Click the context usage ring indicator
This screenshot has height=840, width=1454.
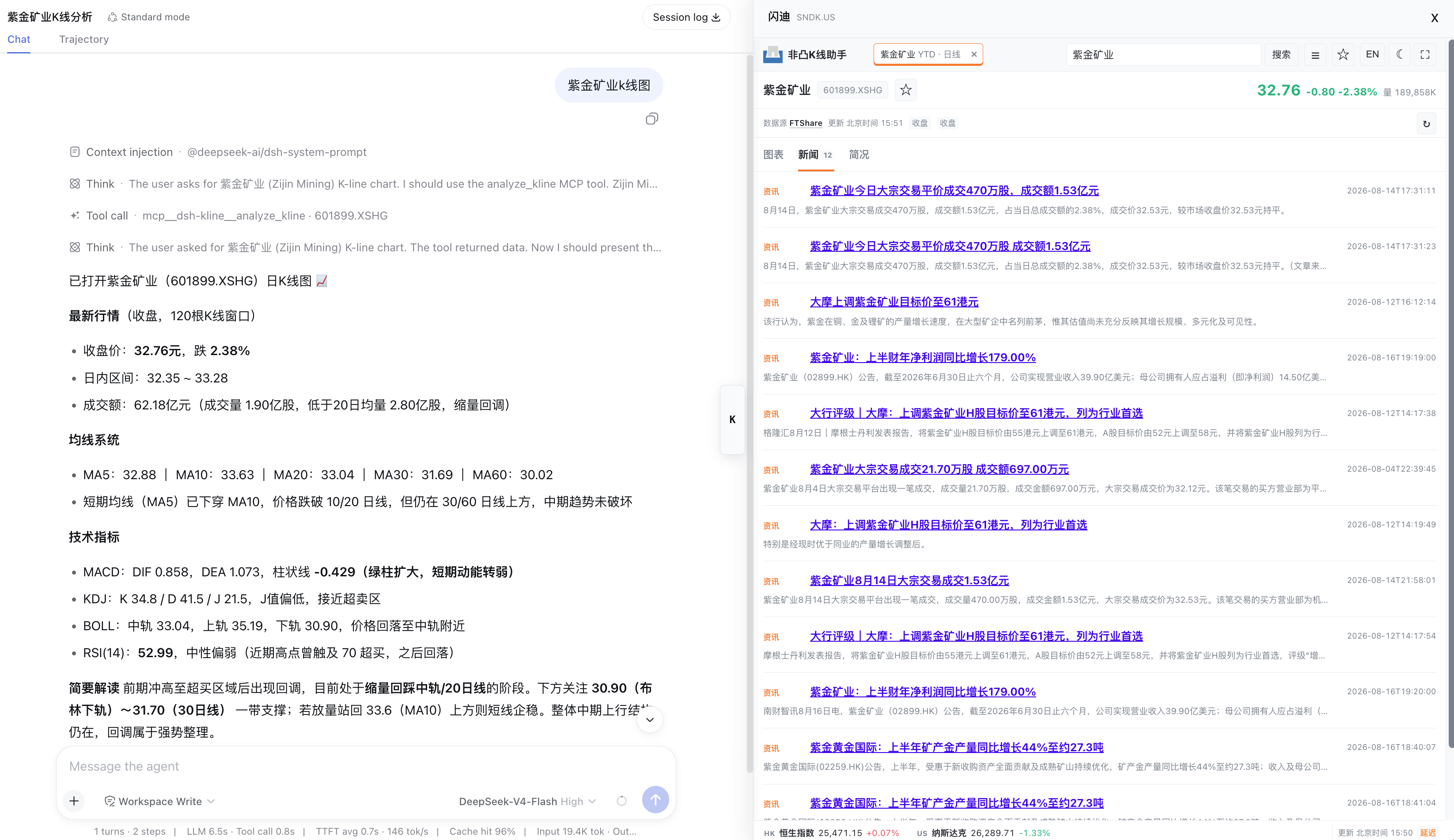[x=621, y=801]
